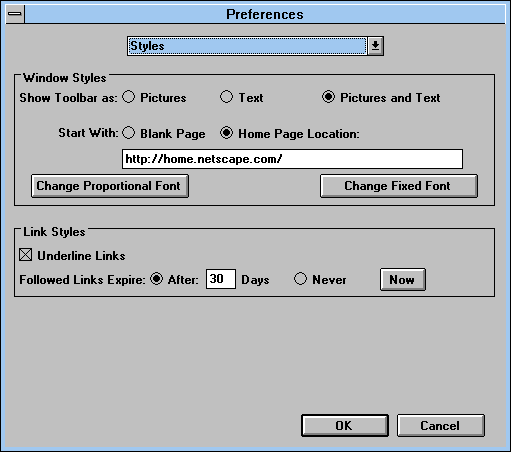Open the window system menu icon

(15, 14)
